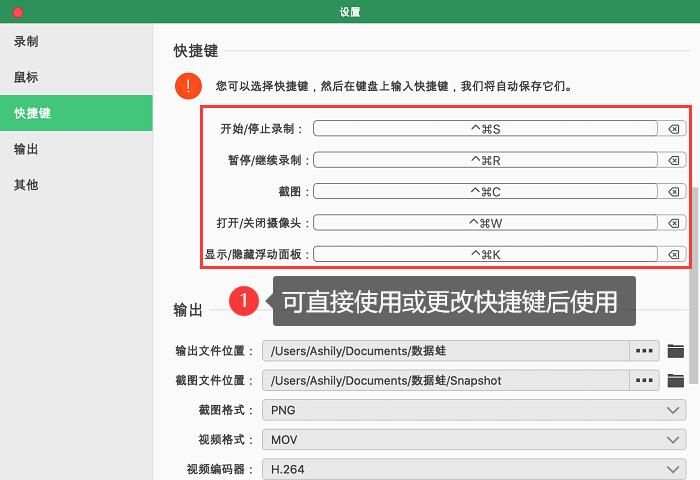Clear the 截图 shortcut field
This screenshot has height=480, width=700.
click(673, 192)
